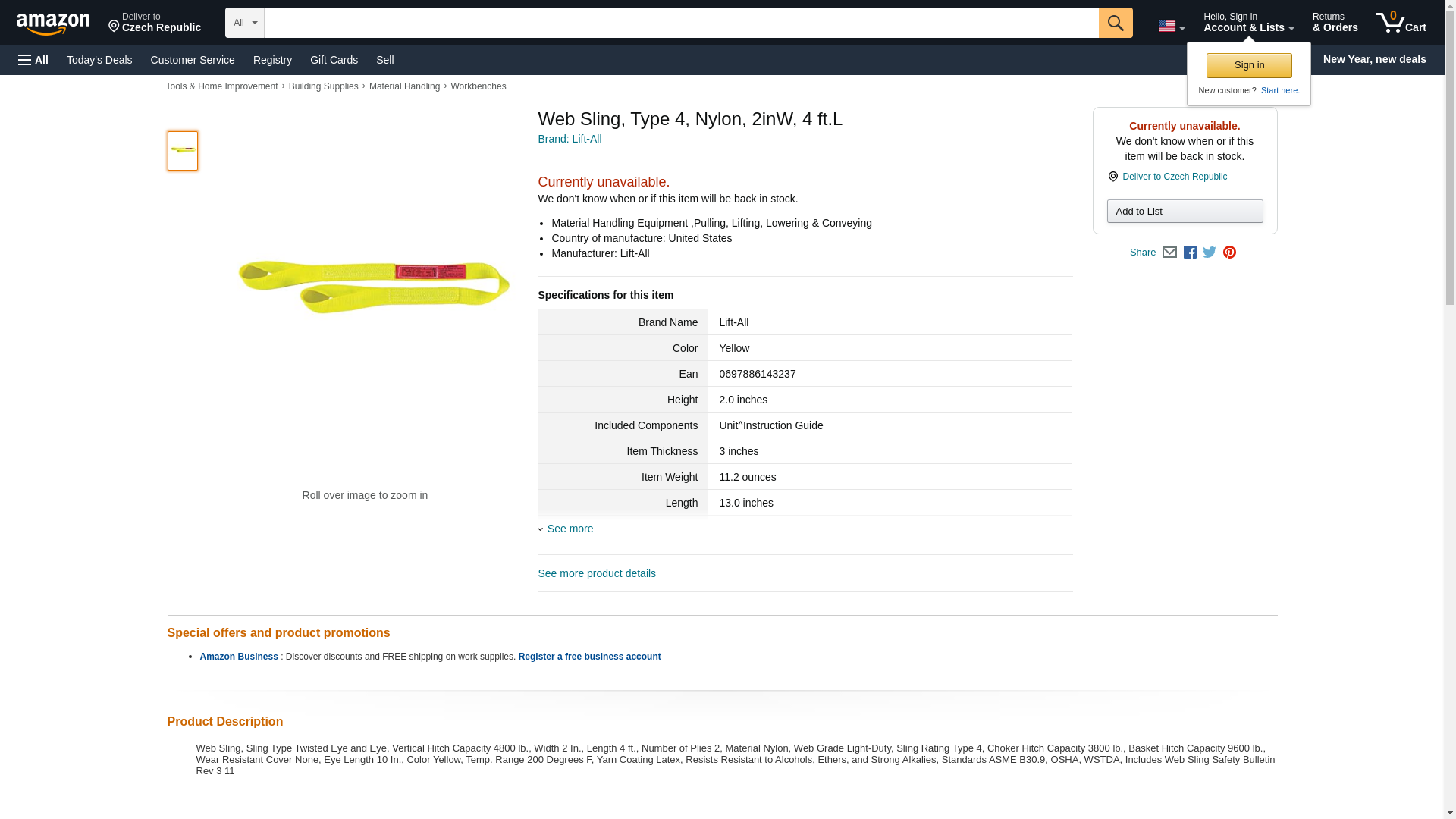Click into the Amazon search field
The height and width of the screenshot is (819, 1456).
[681, 23]
